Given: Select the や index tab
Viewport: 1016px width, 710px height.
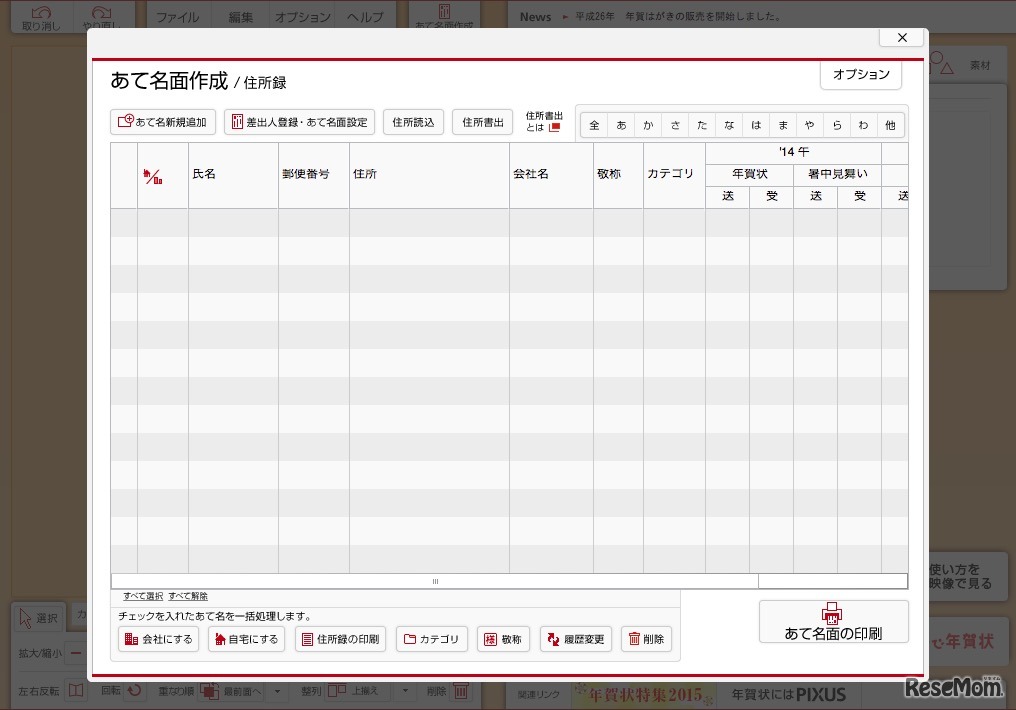Looking at the screenshot, I should point(810,125).
